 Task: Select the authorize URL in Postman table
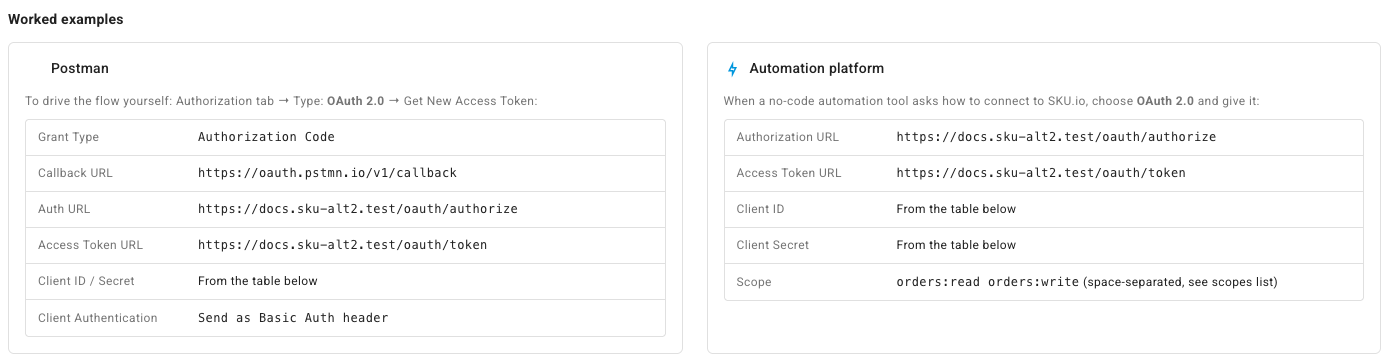[358, 209]
